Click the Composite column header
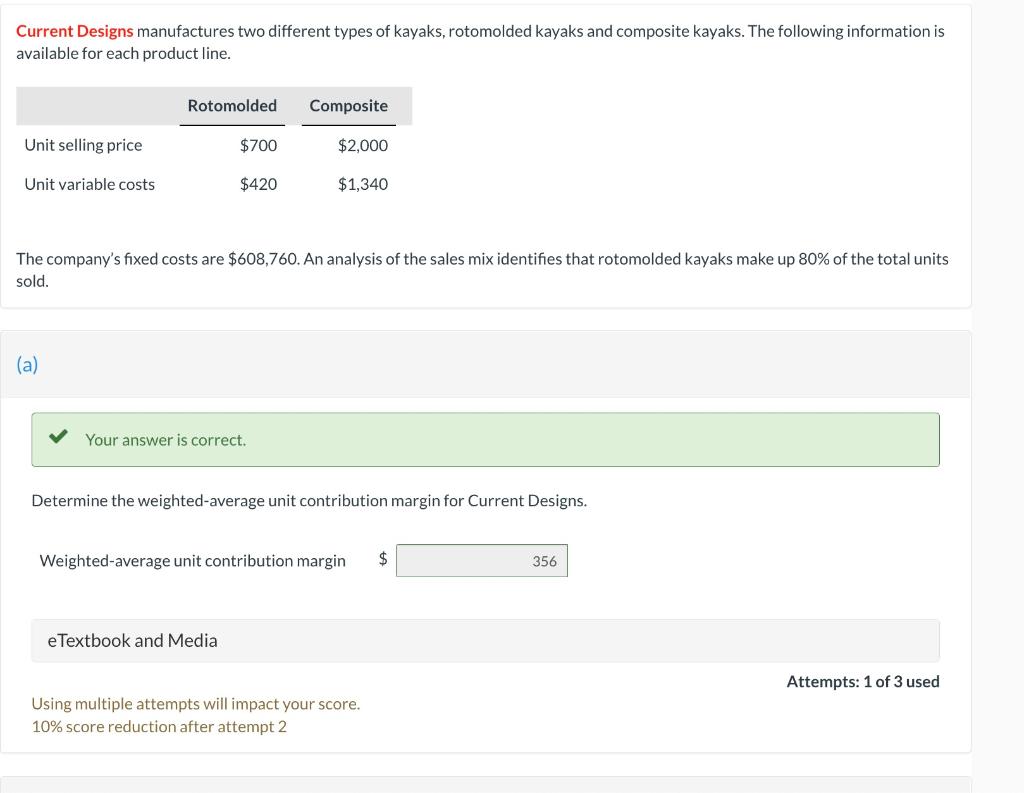Screen dimensions: 1024x793 click(x=348, y=106)
